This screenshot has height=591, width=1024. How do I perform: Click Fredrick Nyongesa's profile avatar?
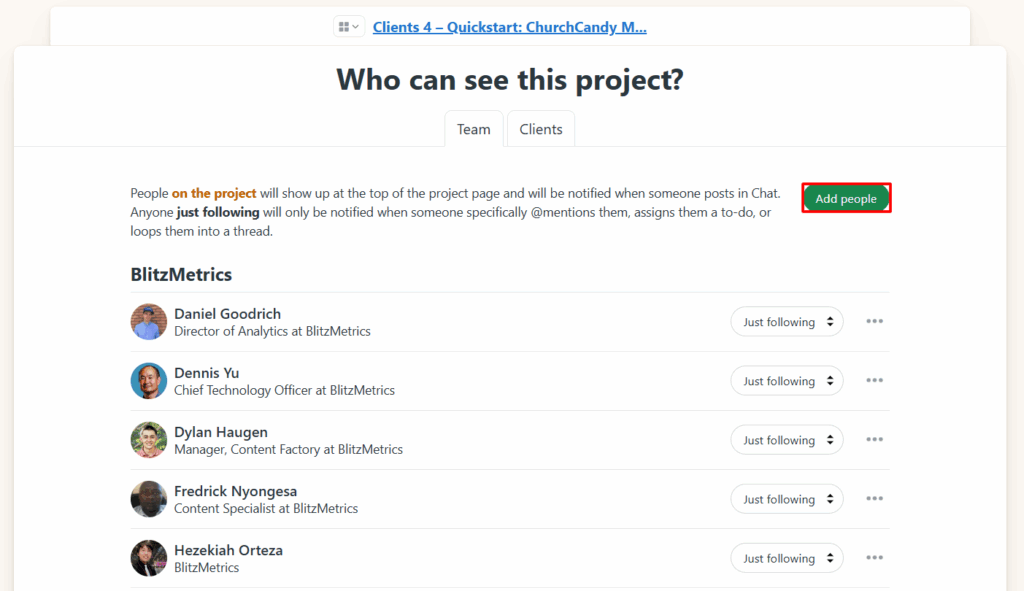coord(149,499)
